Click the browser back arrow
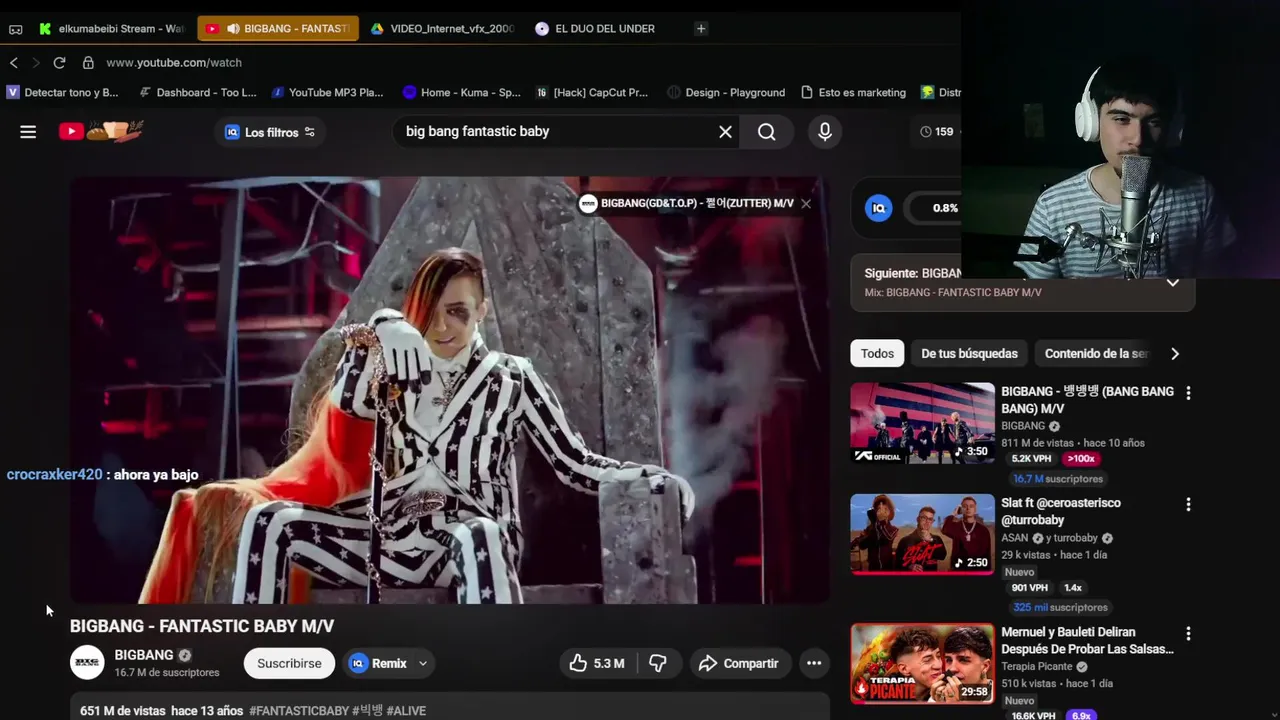This screenshot has height=720, width=1280. click(14, 62)
